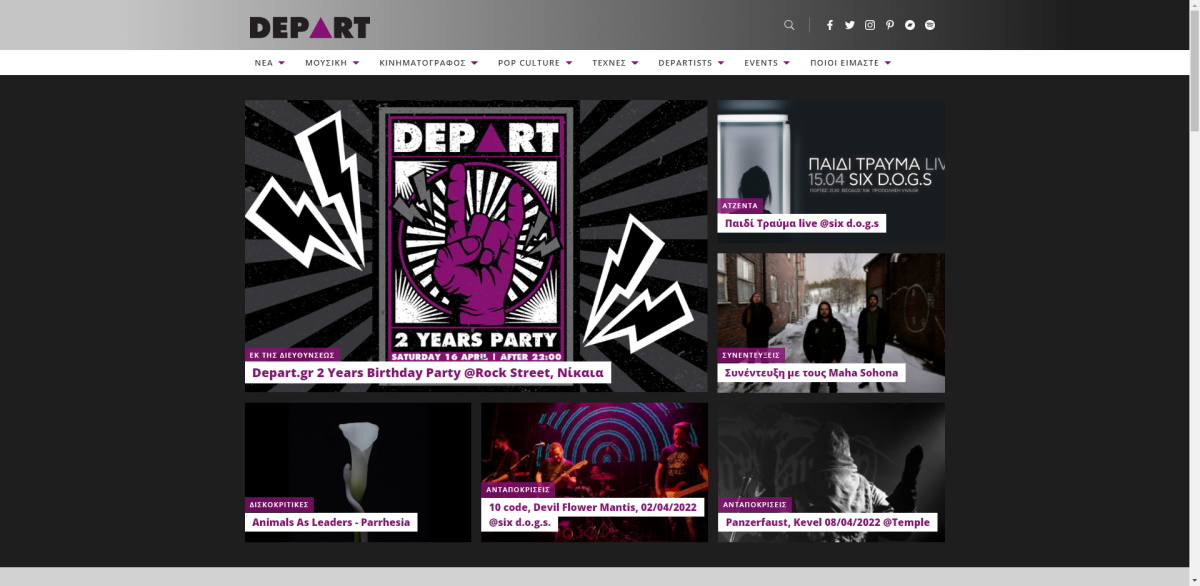Image resolution: width=1200 pixels, height=586 pixels.
Task: Open the Spotify icon
Action: point(930,25)
